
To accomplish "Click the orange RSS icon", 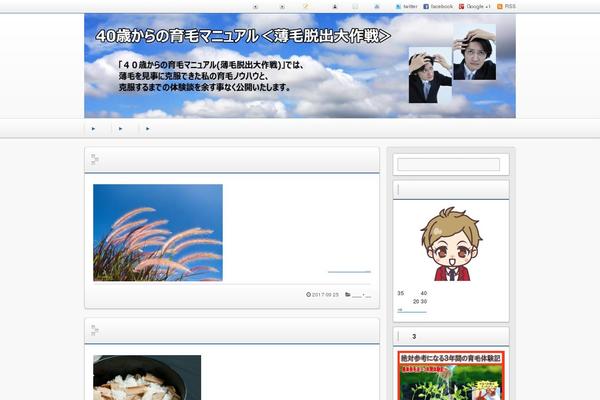I will point(500,7).
